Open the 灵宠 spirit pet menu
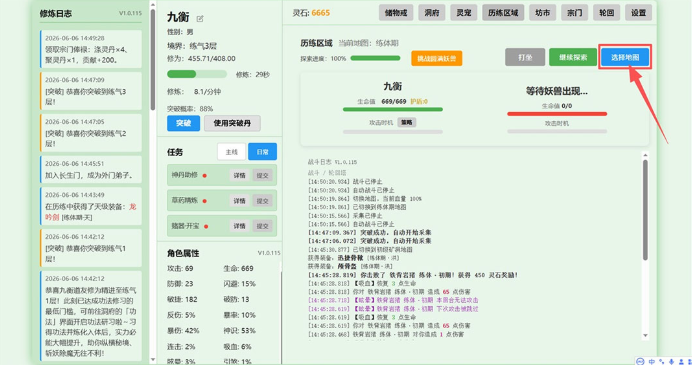 (x=463, y=13)
